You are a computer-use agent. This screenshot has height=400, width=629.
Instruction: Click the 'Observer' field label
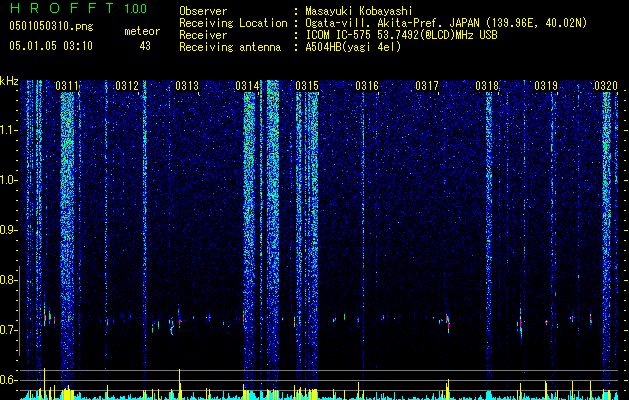point(203,11)
